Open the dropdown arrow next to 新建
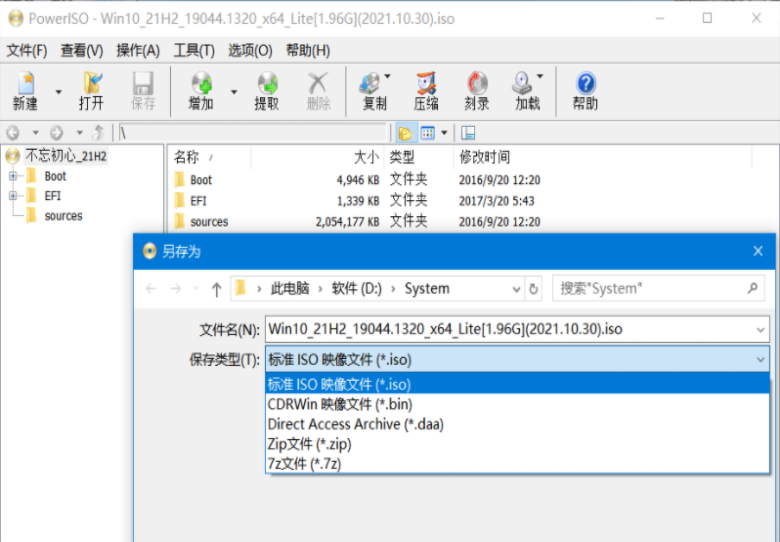Viewport: 780px width, 542px height. 59,92
